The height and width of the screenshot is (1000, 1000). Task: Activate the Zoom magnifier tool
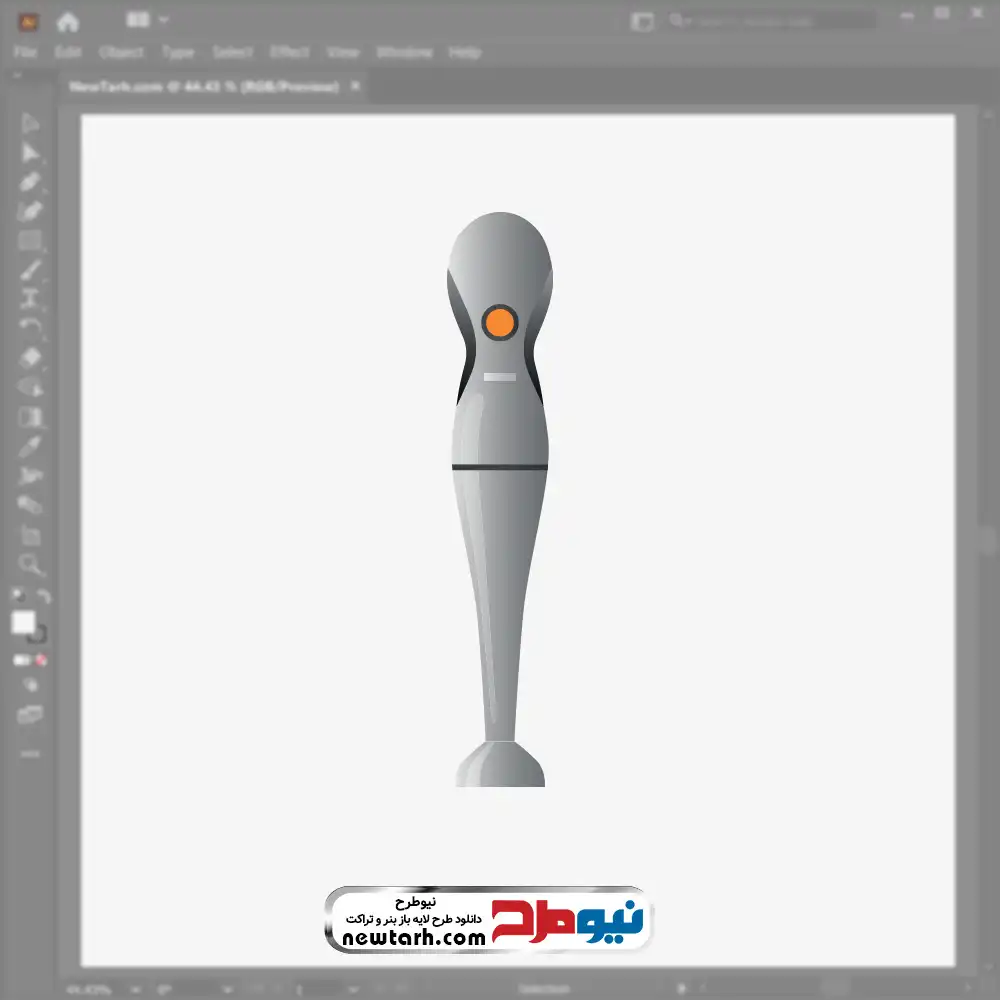click(x=30, y=565)
